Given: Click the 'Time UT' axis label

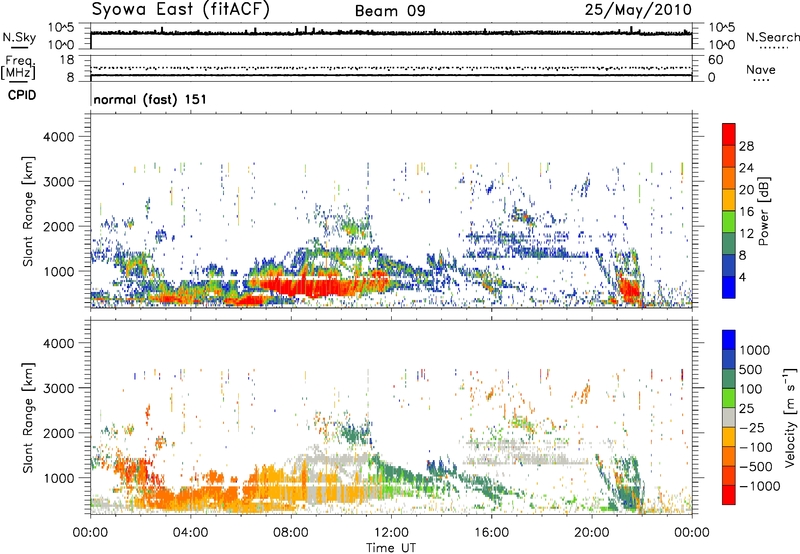Looking at the screenshot, I should 391,548.
